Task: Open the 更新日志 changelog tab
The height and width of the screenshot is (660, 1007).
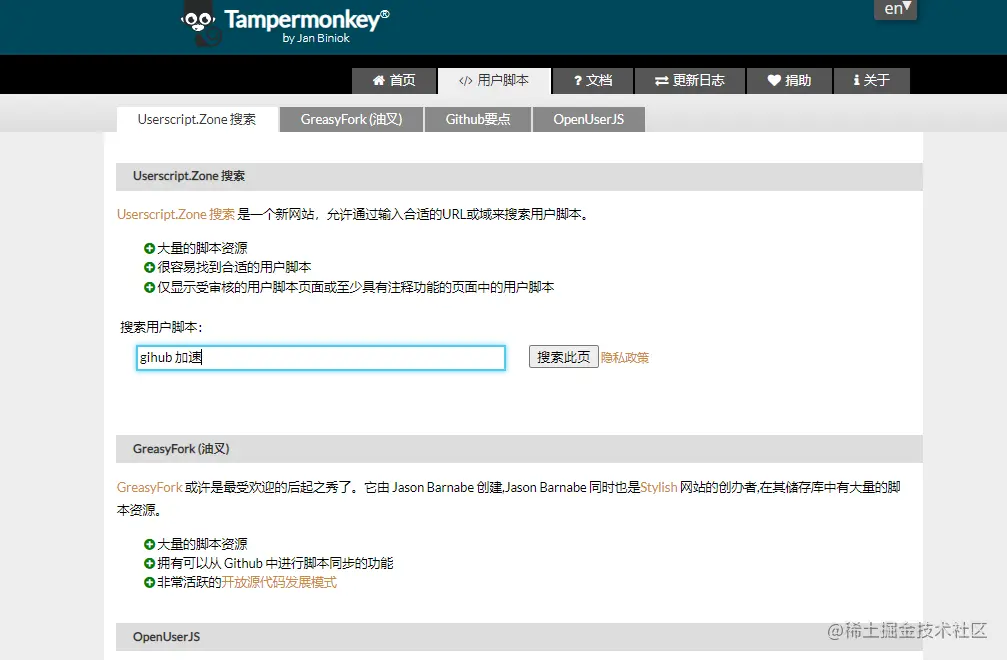Action: [690, 81]
